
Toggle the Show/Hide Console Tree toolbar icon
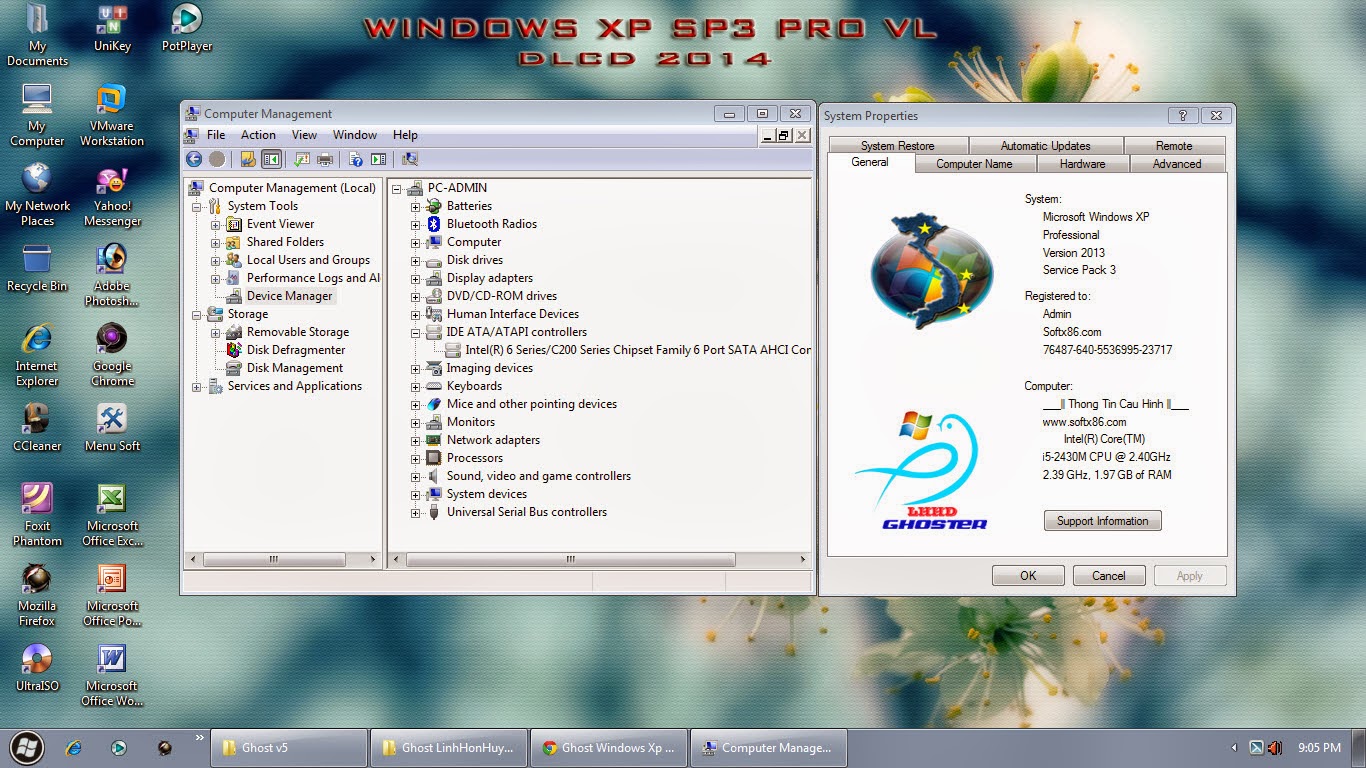(x=271, y=159)
